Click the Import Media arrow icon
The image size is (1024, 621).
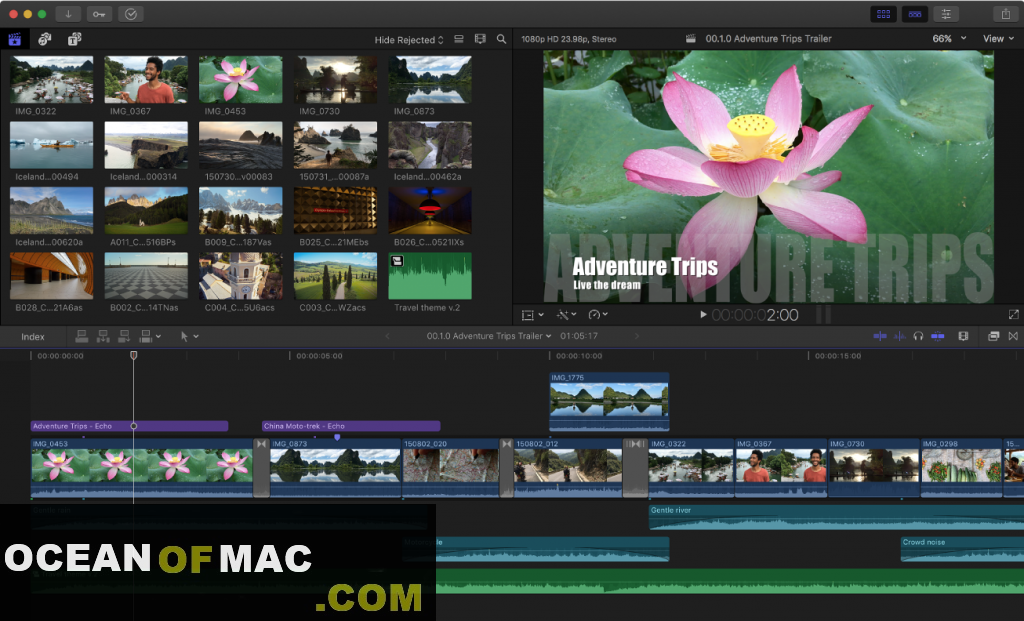click(x=68, y=14)
